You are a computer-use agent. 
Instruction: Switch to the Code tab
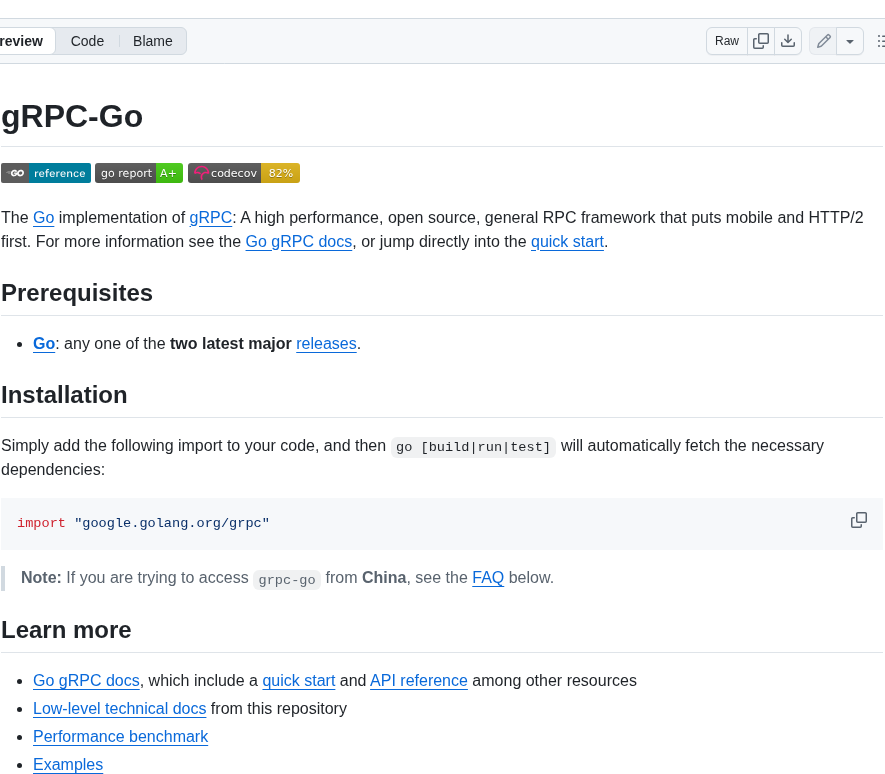[x=87, y=41]
